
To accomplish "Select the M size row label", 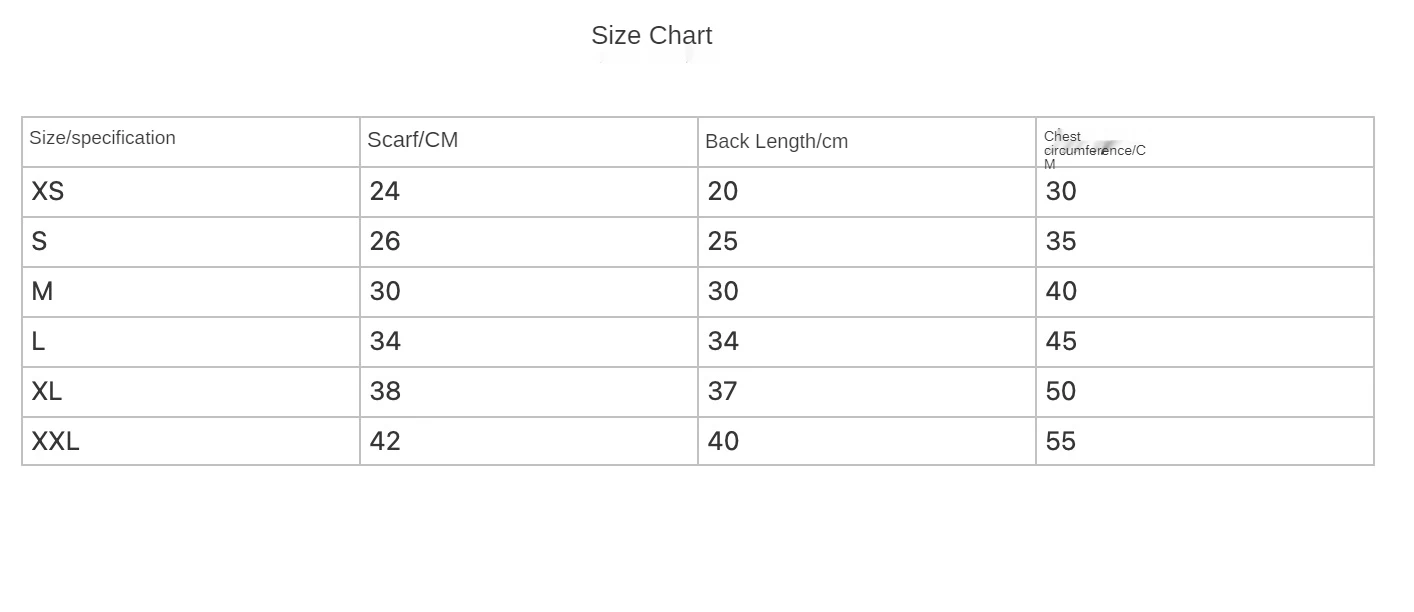I will click(42, 292).
